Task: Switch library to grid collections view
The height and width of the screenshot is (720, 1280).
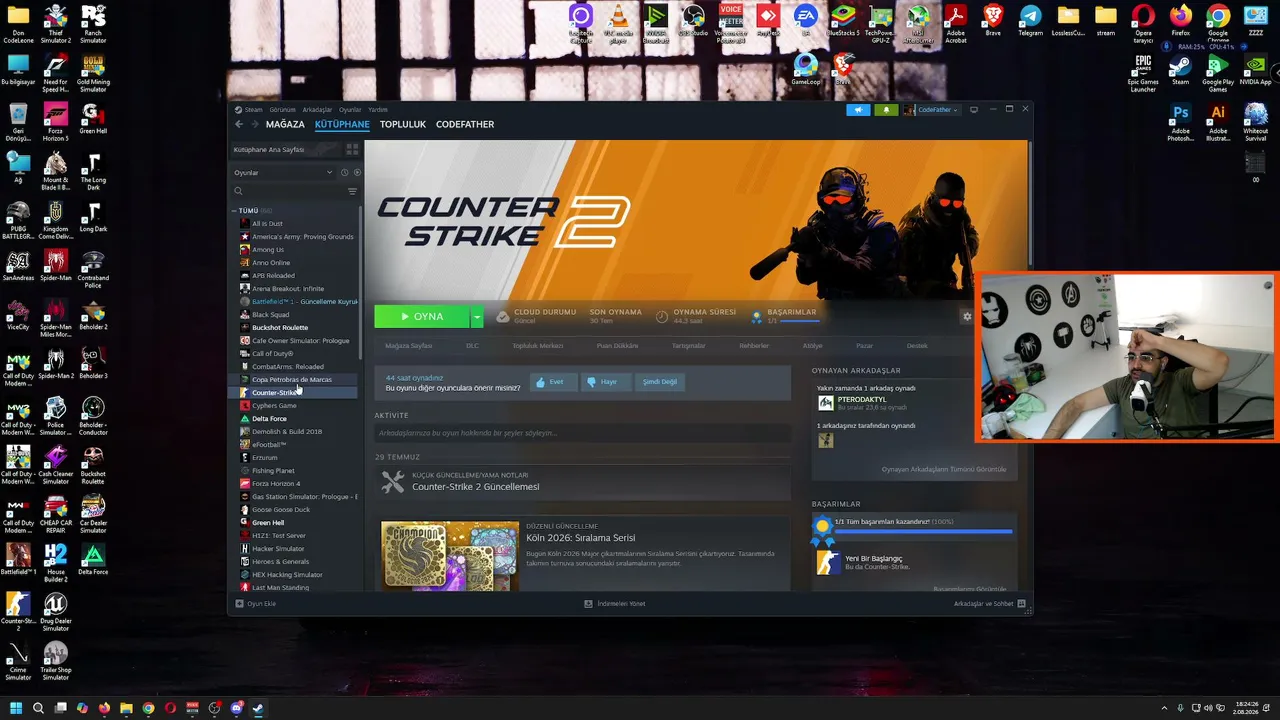Action: click(x=352, y=149)
